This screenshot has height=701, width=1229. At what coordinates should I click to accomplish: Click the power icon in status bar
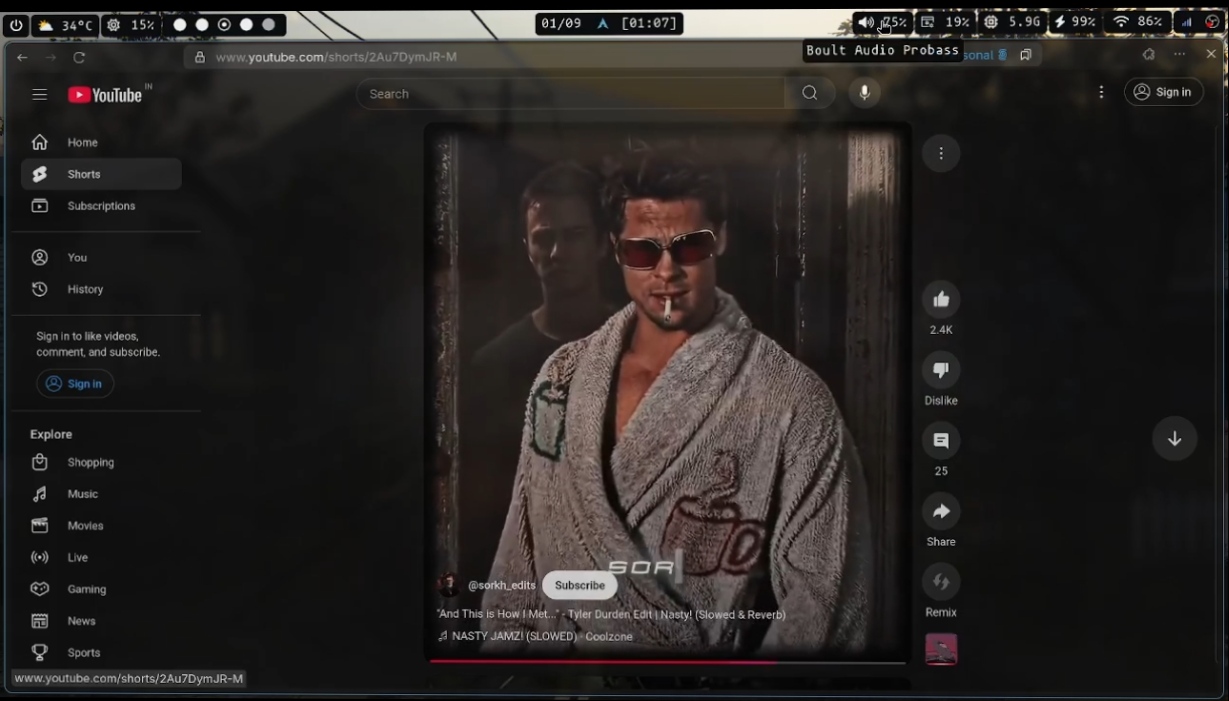pos(16,24)
